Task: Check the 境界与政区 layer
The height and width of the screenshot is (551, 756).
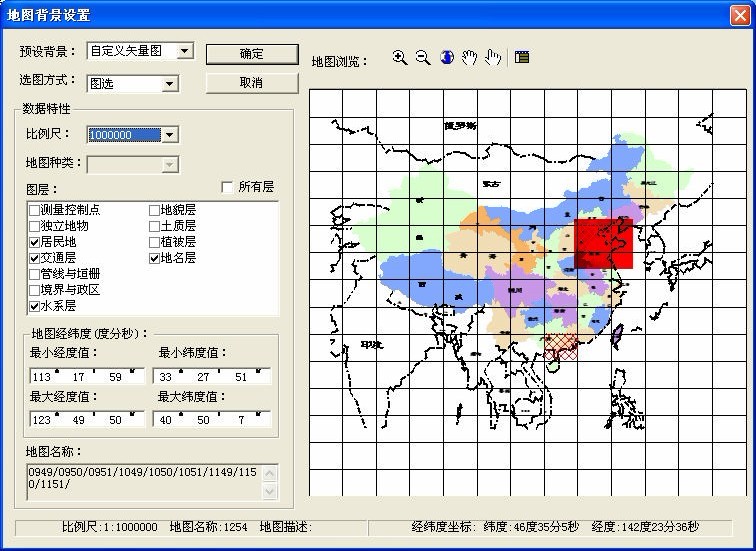Action: [x=34, y=290]
